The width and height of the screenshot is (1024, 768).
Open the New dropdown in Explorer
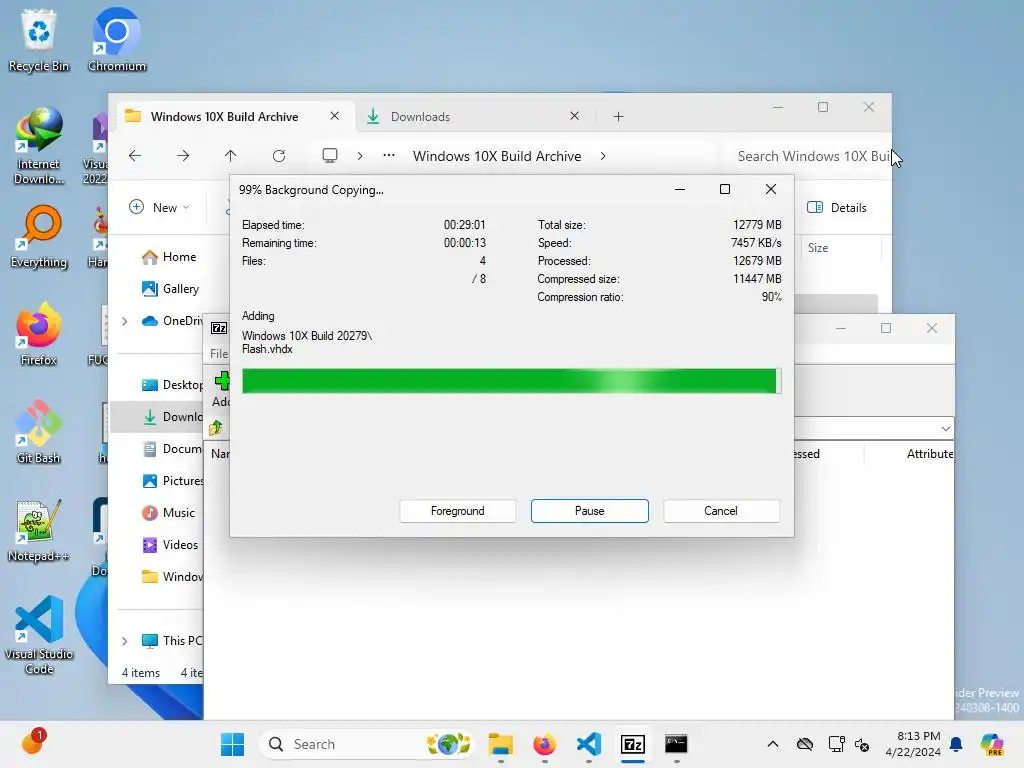tap(159, 207)
